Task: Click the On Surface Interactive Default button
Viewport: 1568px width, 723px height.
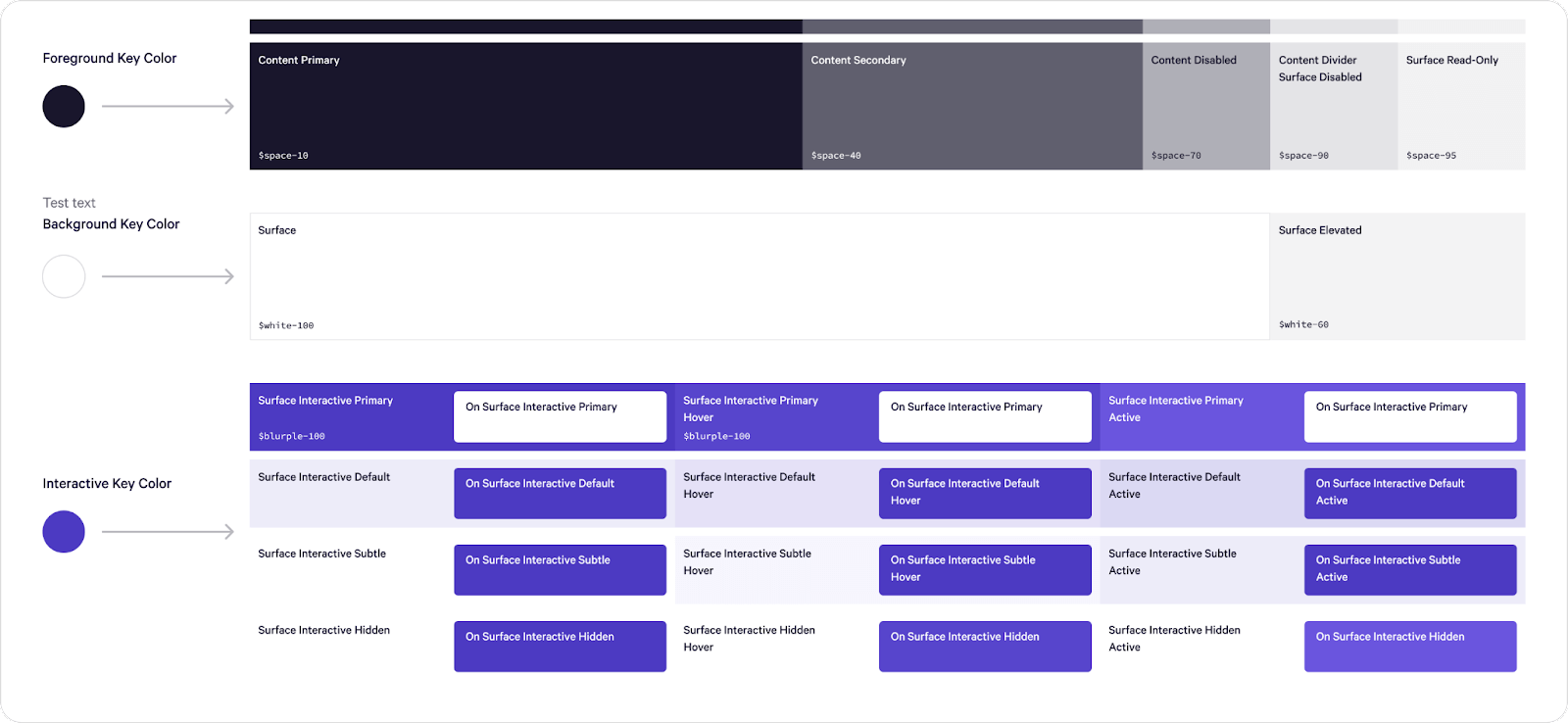Action: pos(560,493)
